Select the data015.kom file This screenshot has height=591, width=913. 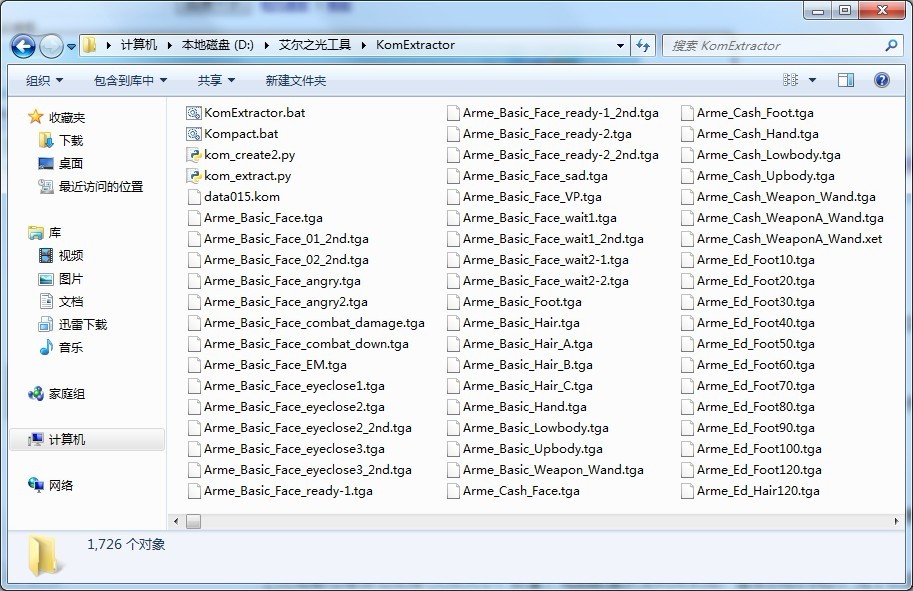tap(241, 197)
